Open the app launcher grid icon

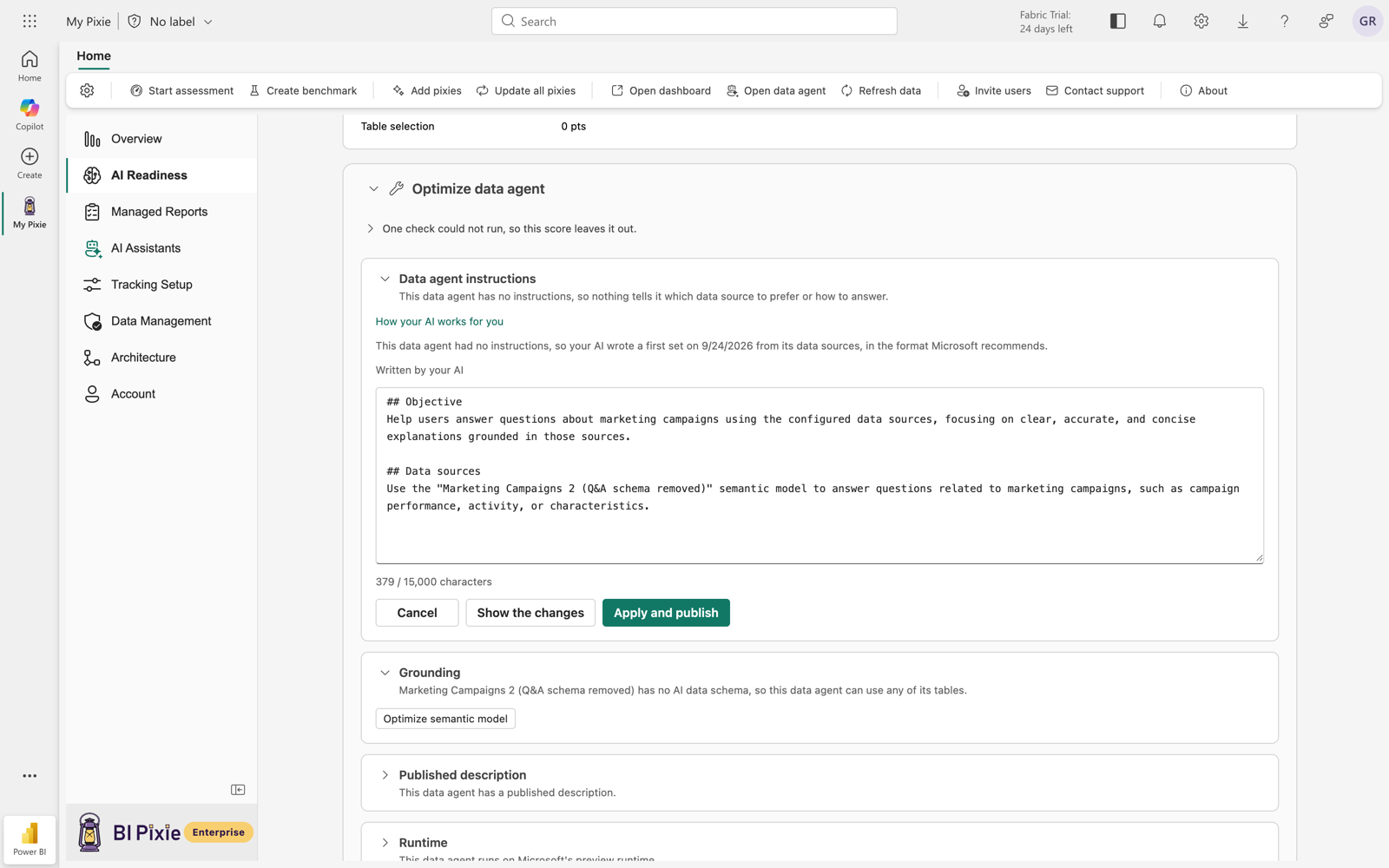point(30,21)
